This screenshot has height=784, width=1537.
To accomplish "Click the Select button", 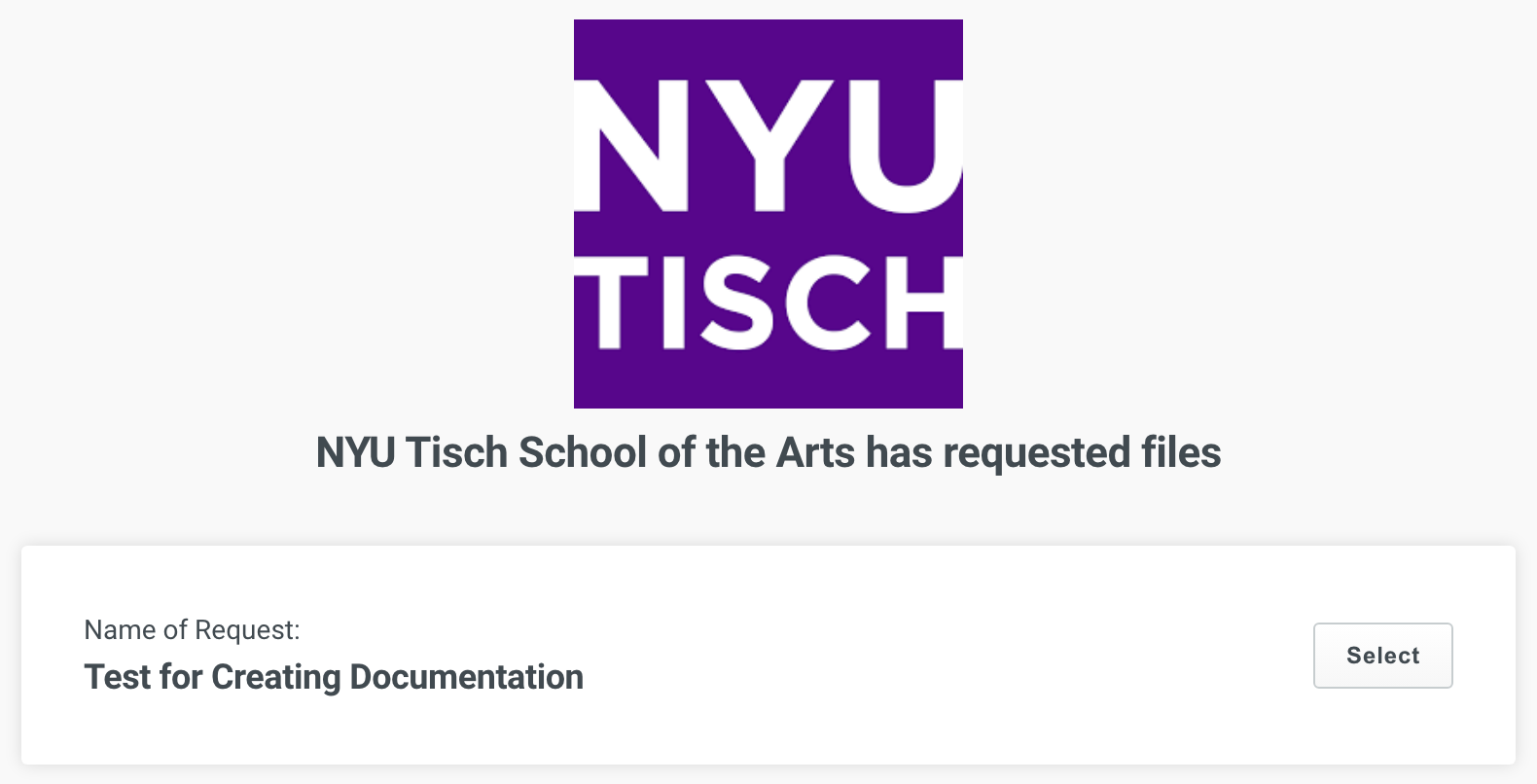I will 1382,656.
